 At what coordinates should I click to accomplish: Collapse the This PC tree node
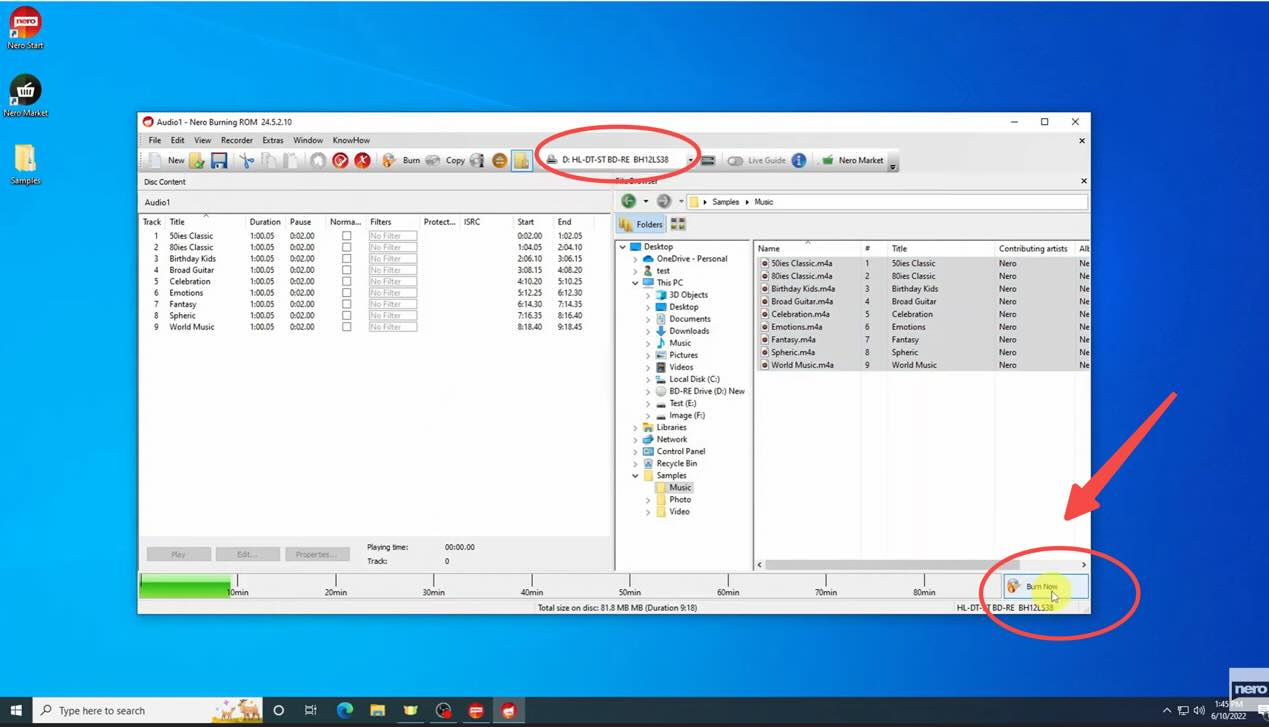click(635, 283)
